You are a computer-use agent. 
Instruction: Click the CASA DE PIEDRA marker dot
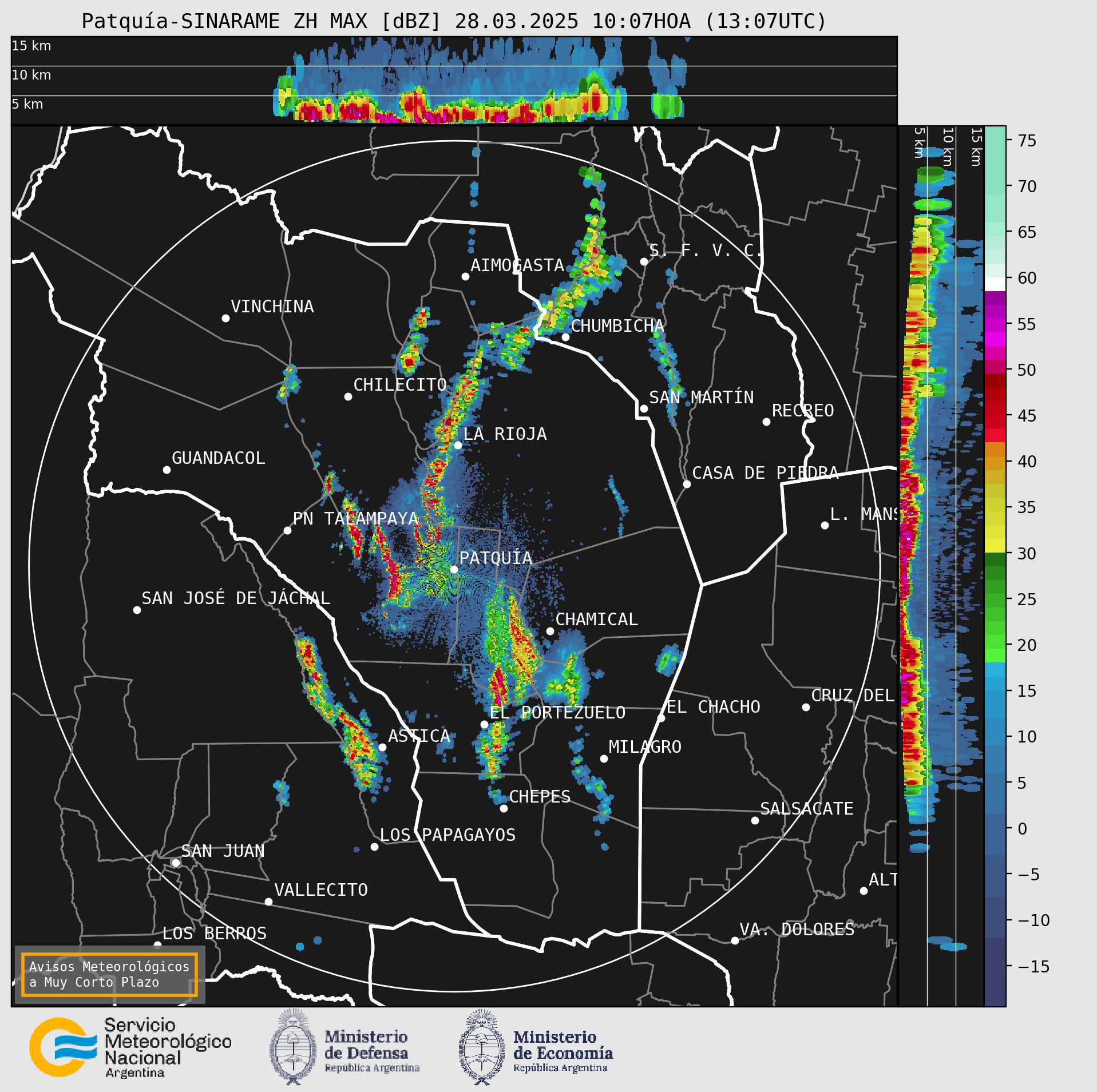tap(687, 484)
